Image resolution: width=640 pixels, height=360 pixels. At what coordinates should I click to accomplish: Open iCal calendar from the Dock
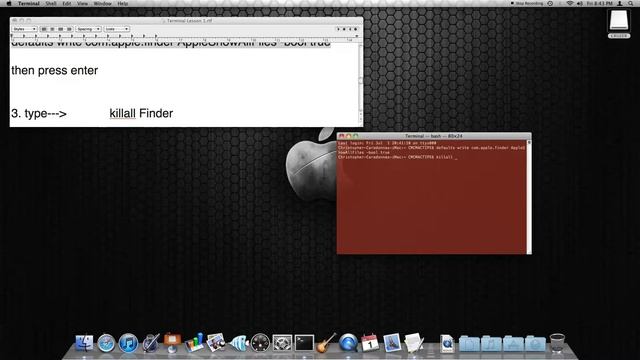[x=370, y=343]
